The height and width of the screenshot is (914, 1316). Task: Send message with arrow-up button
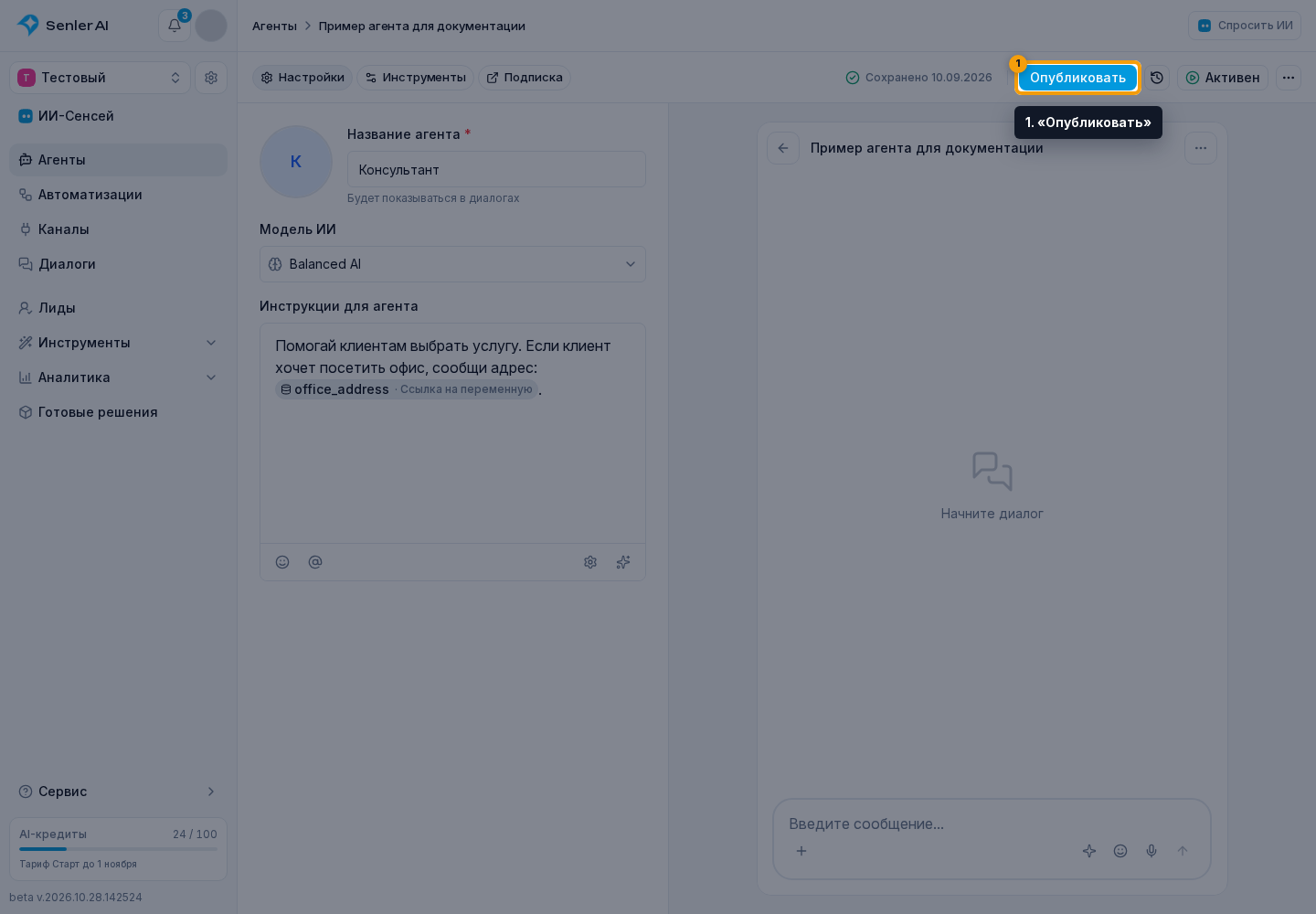coord(1183,851)
